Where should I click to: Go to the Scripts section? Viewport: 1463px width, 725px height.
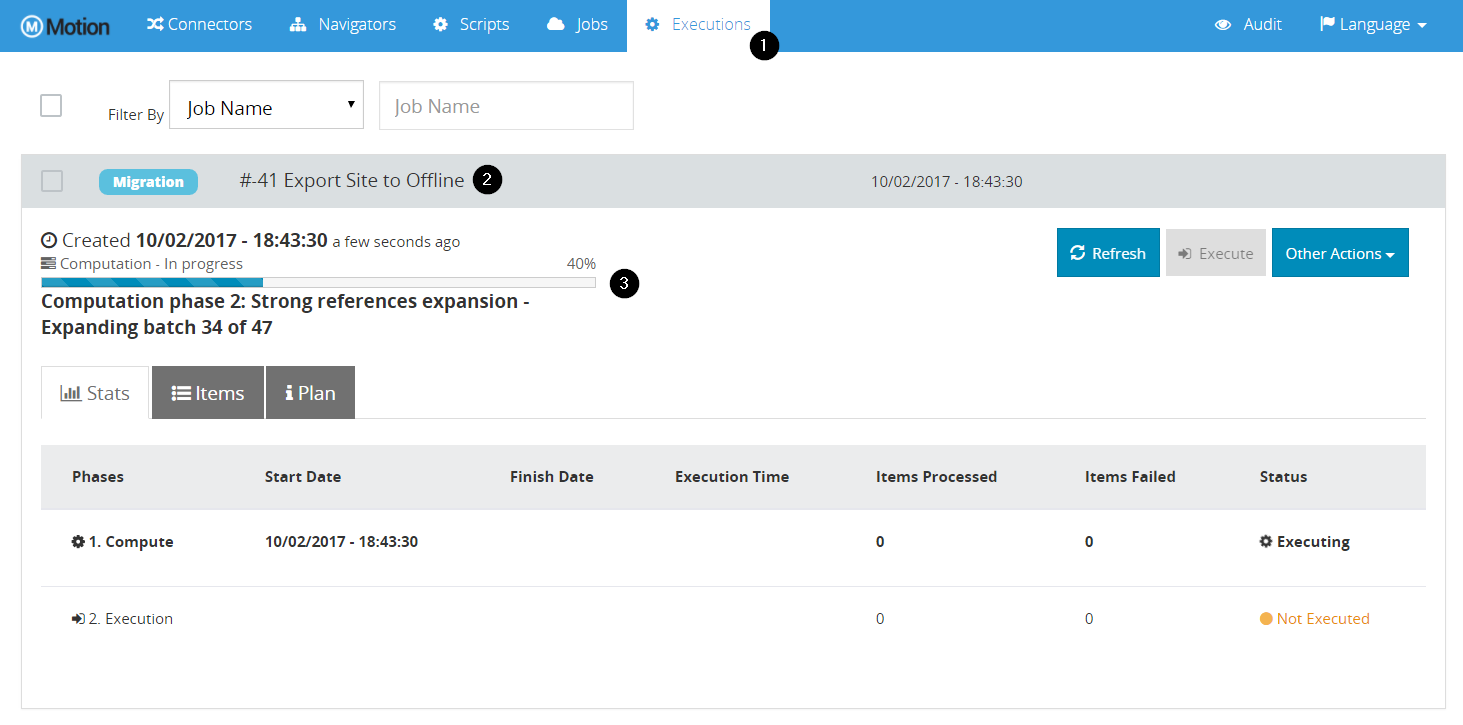tap(471, 25)
